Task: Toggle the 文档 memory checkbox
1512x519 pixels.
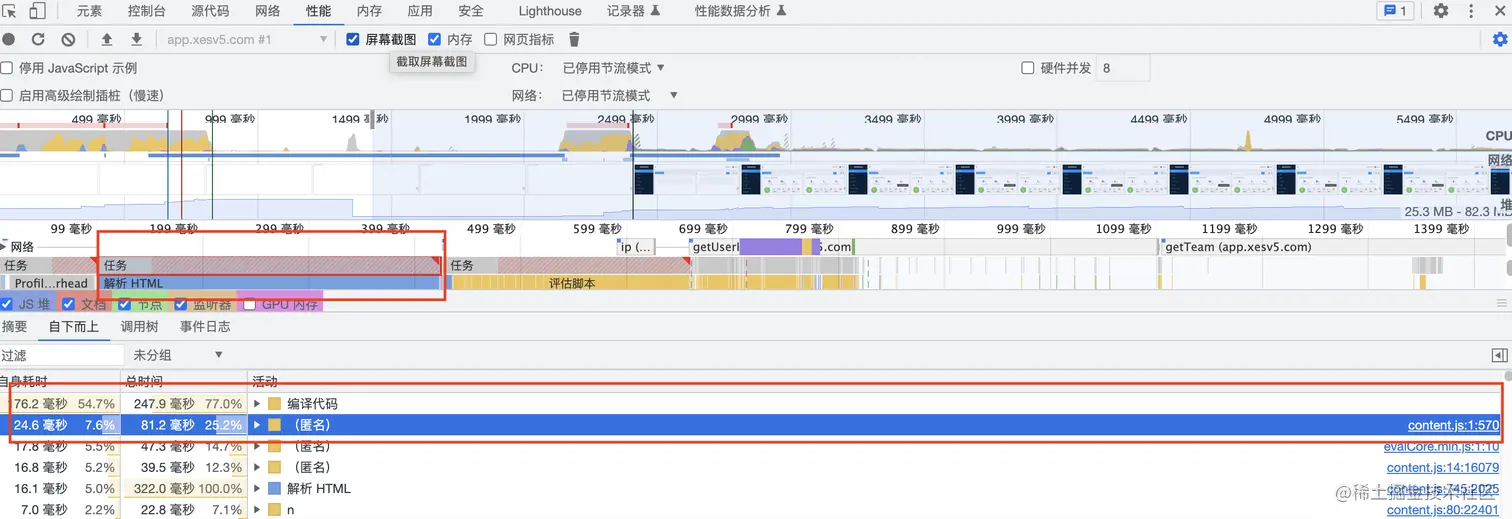Action: (x=69, y=304)
